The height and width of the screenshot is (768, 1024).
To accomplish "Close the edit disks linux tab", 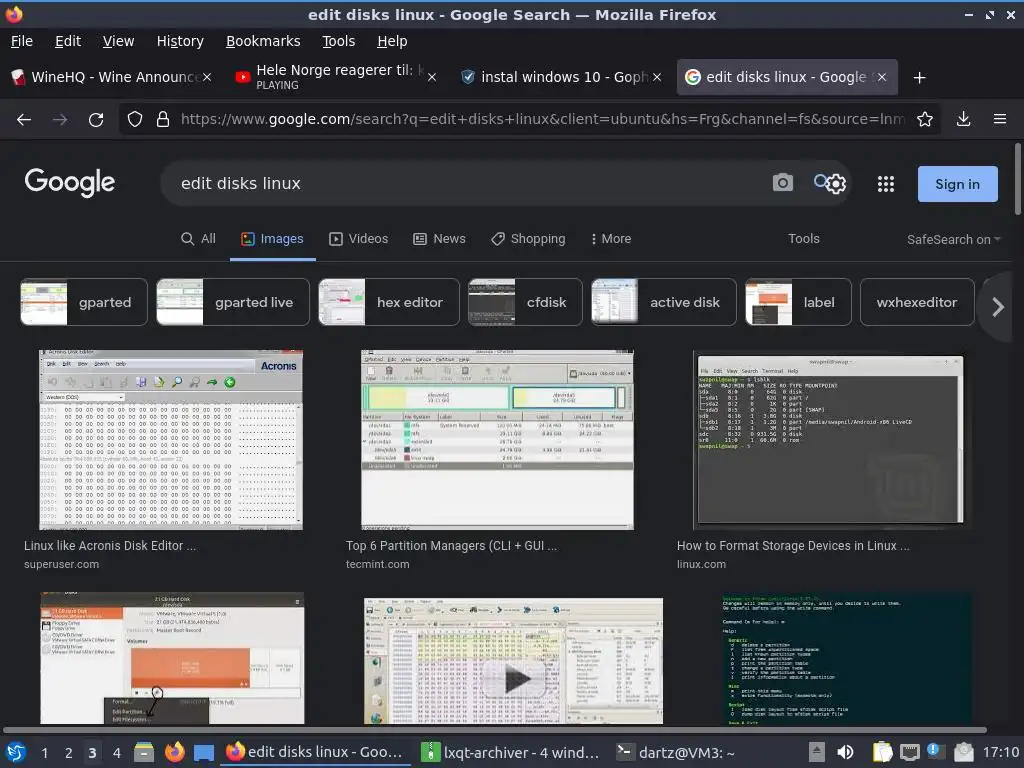I will 882,77.
